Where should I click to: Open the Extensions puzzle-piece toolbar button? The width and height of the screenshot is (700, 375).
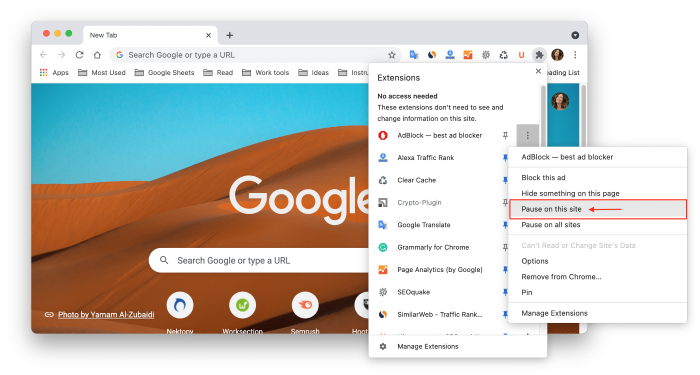click(x=539, y=55)
